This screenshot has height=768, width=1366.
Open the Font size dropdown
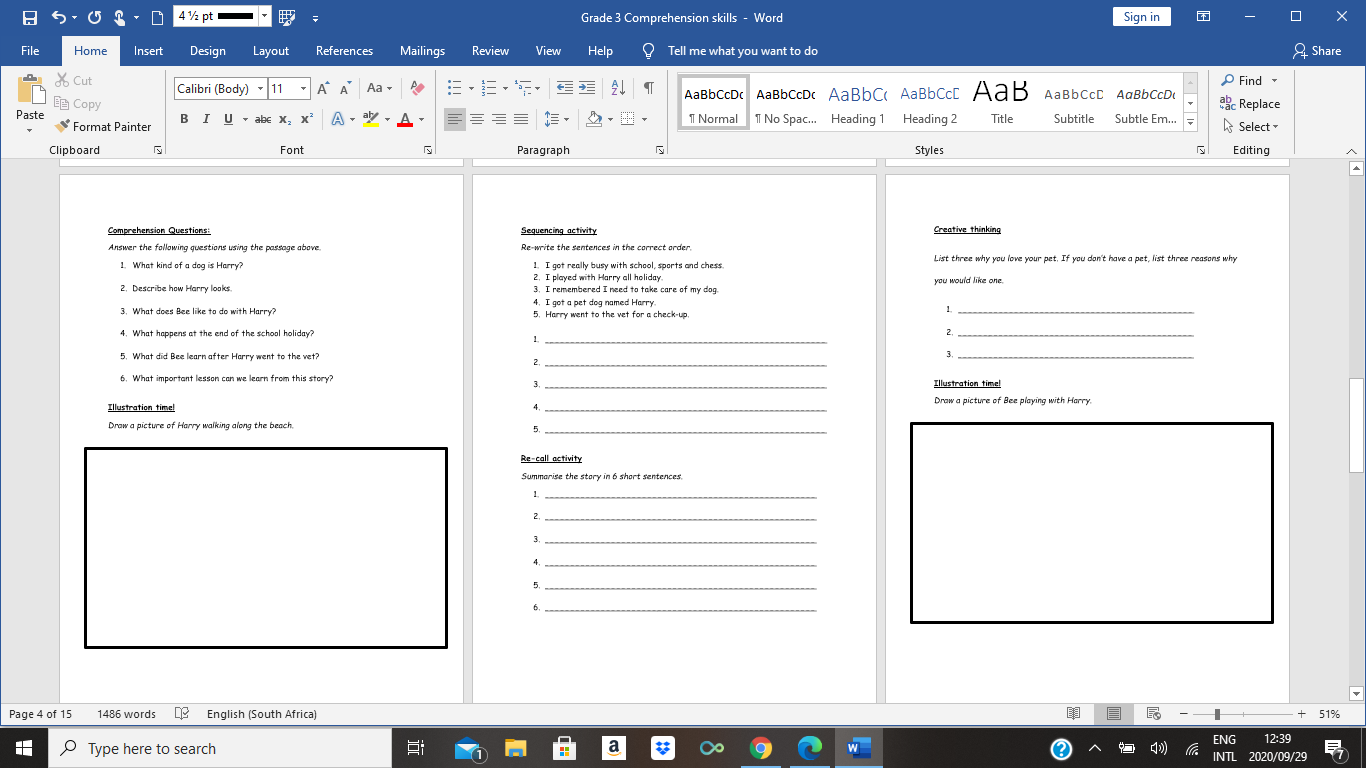(303, 89)
